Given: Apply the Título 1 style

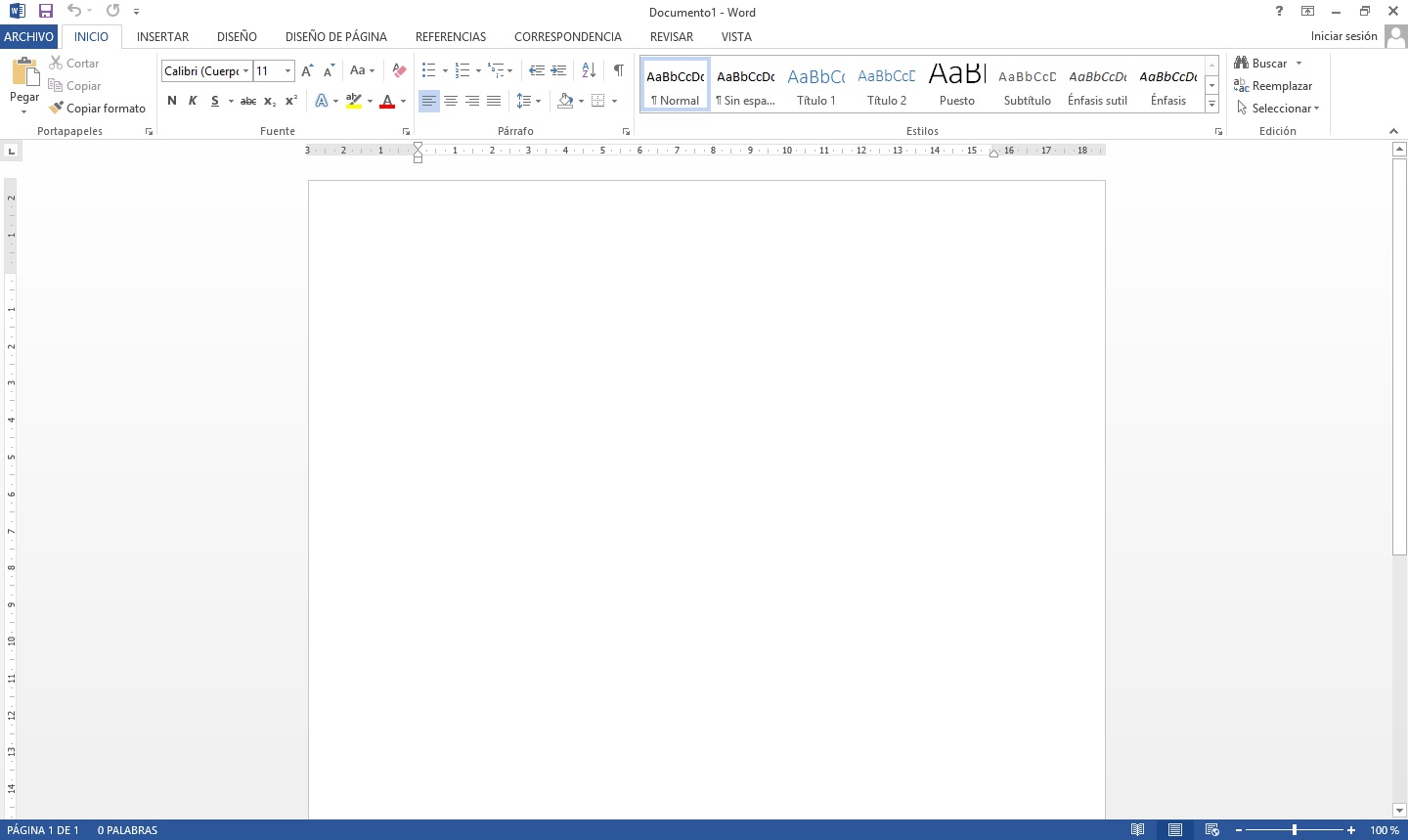Looking at the screenshot, I should pyautogui.click(x=816, y=84).
